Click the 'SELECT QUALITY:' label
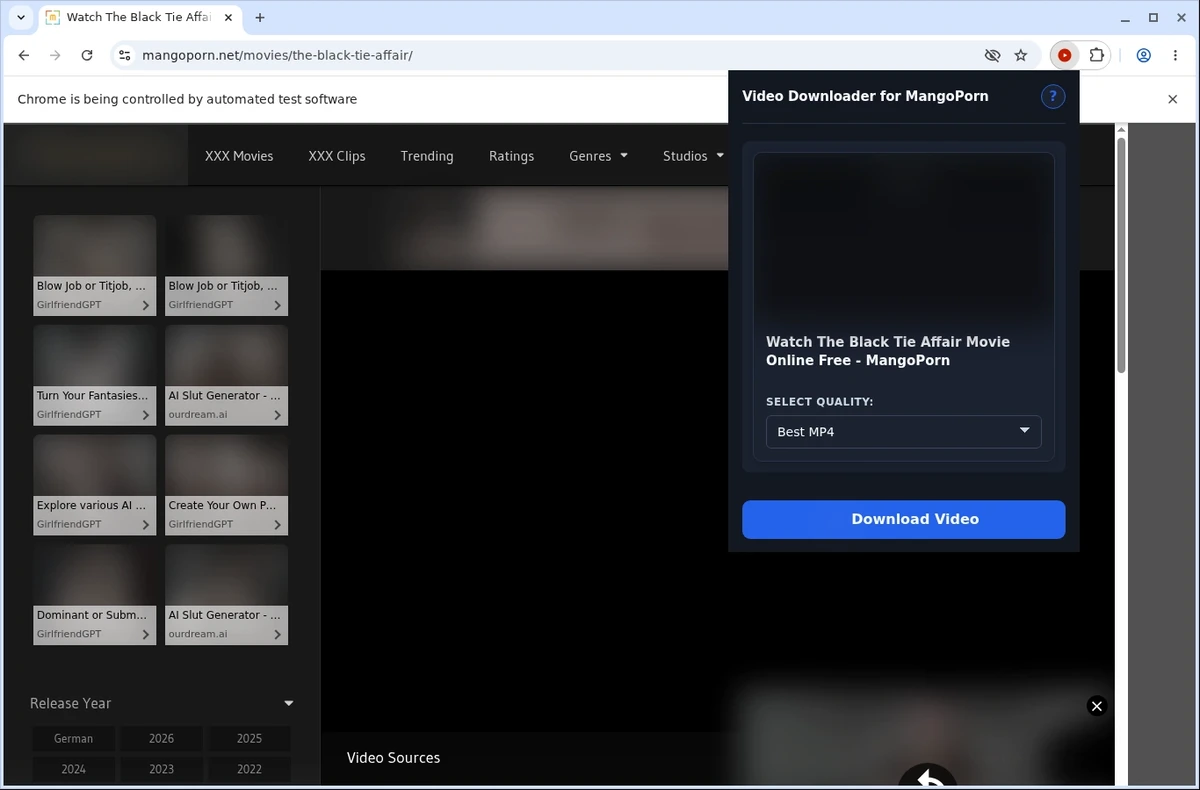The width and height of the screenshot is (1200, 790). click(819, 401)
